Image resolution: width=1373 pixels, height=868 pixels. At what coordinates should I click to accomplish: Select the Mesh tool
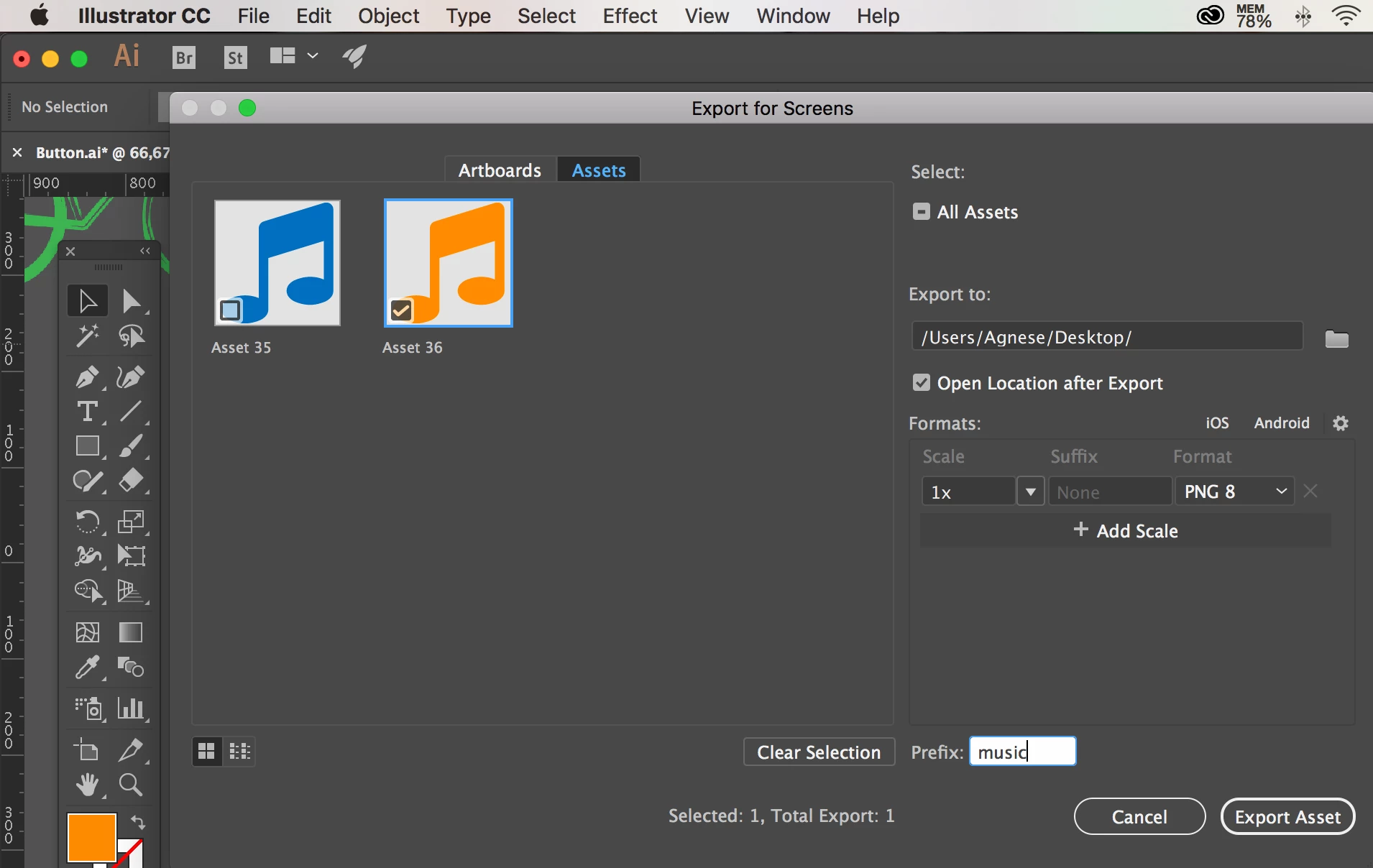(88, 632)
